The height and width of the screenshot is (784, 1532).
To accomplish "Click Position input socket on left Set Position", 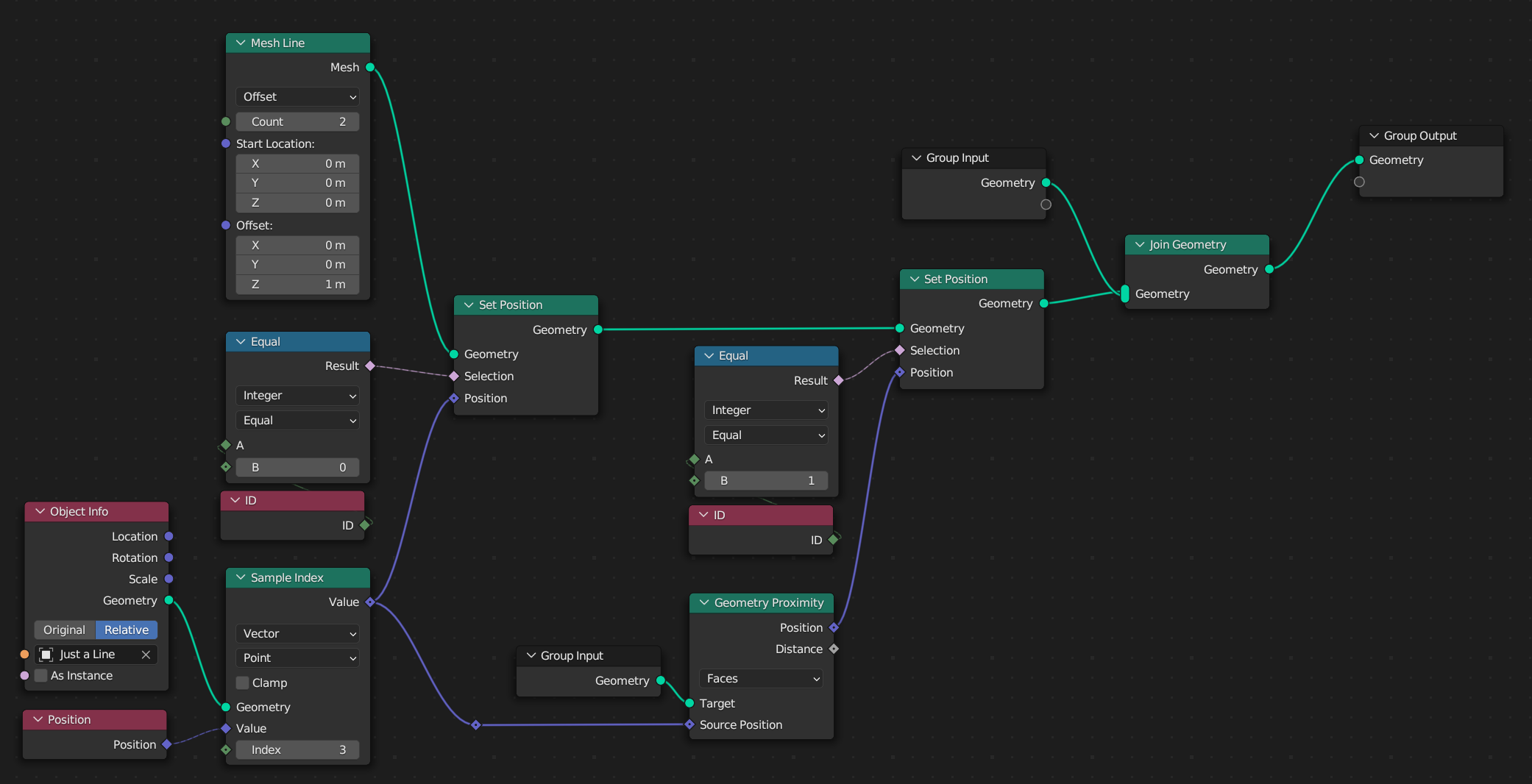I will (454, 398).
